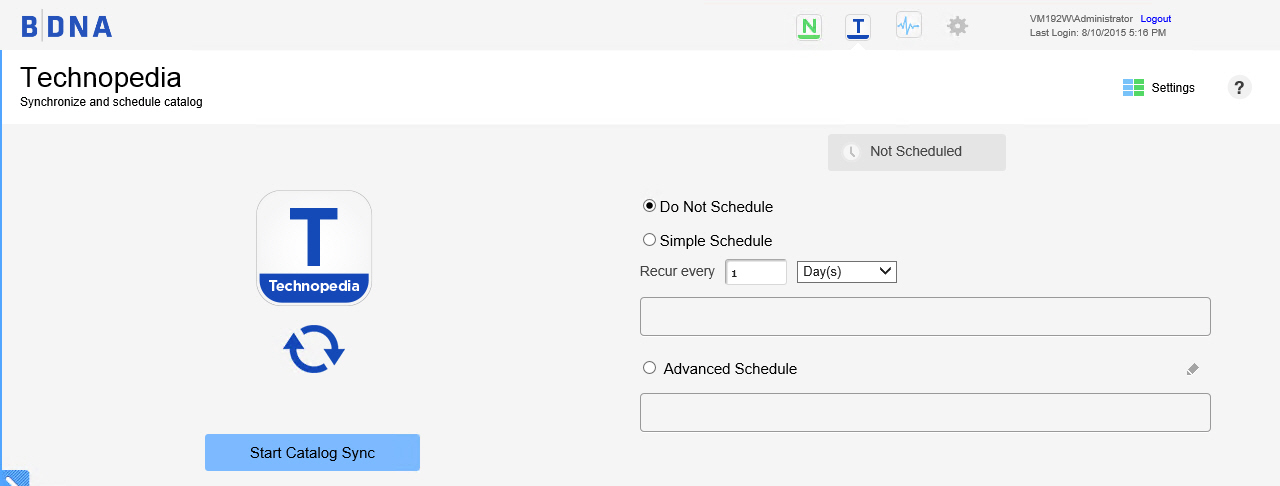The width and height of the screenshot is (1280, 486).
Task: Click the Recur every number field
Action: [x=756, y=272]
